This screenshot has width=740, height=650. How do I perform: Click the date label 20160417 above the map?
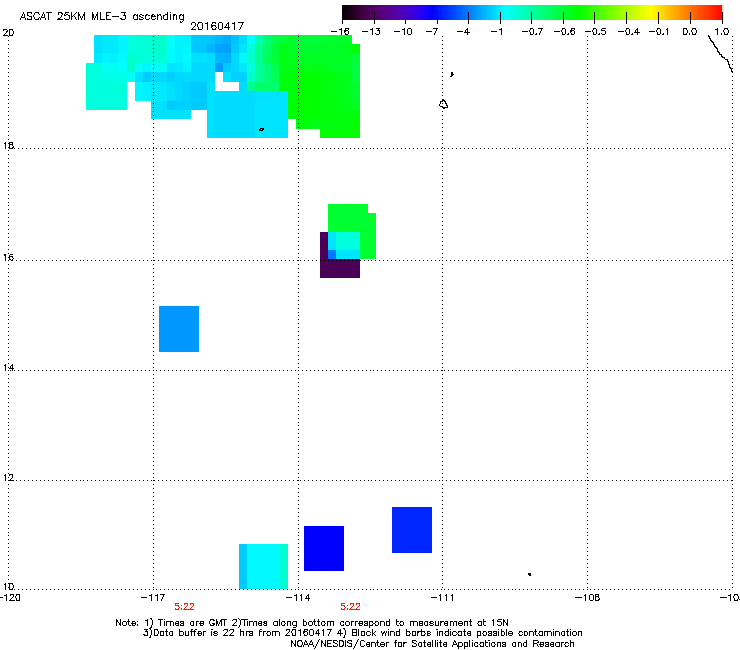217,26
